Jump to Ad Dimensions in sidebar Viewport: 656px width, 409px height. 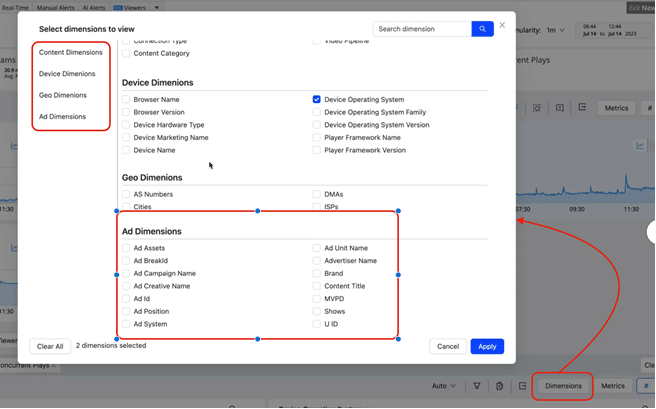pyautogui.click(x=62, y=117)
